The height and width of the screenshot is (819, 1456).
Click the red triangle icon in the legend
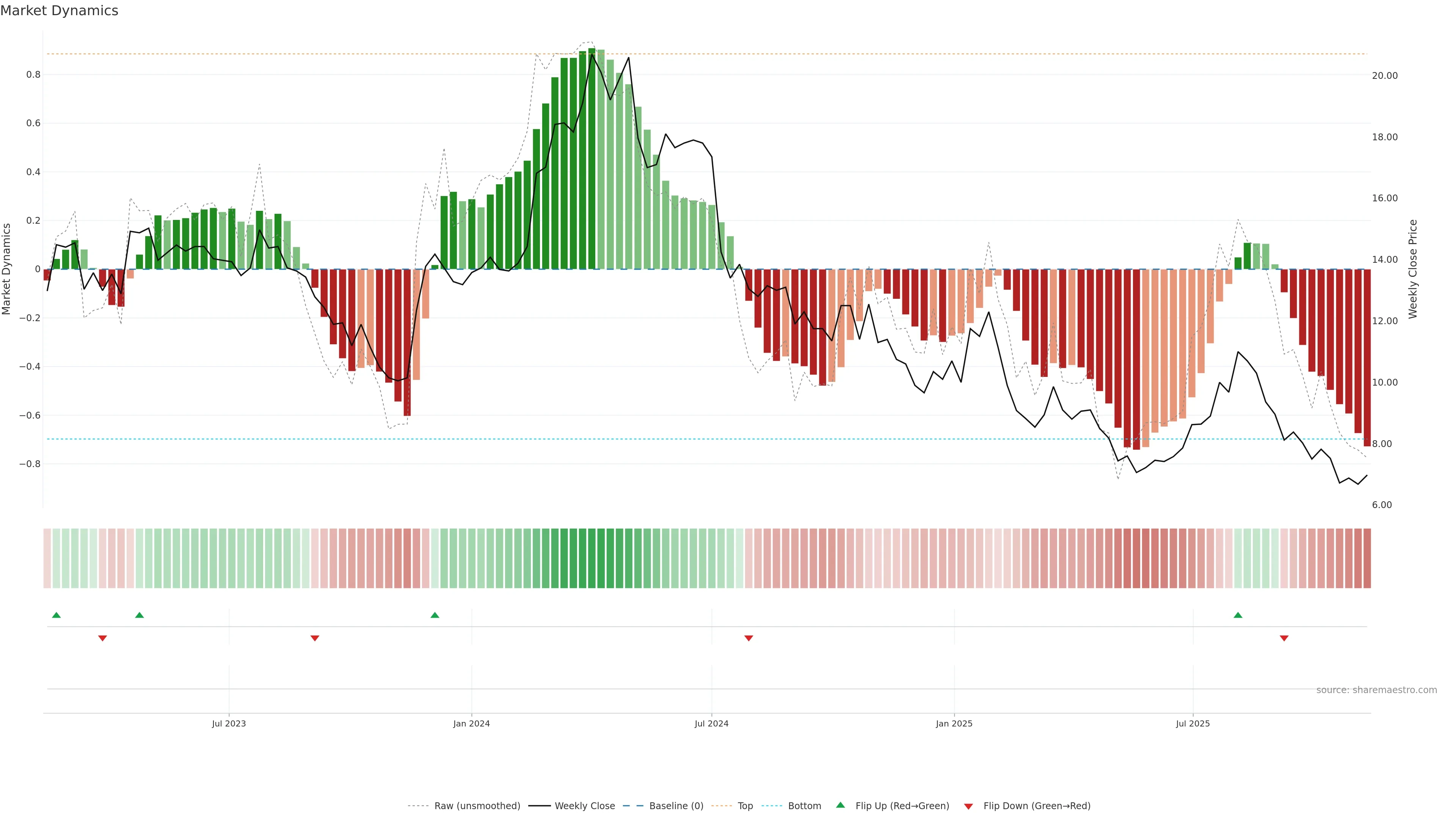pyautogui.click(x=968, y=806)
